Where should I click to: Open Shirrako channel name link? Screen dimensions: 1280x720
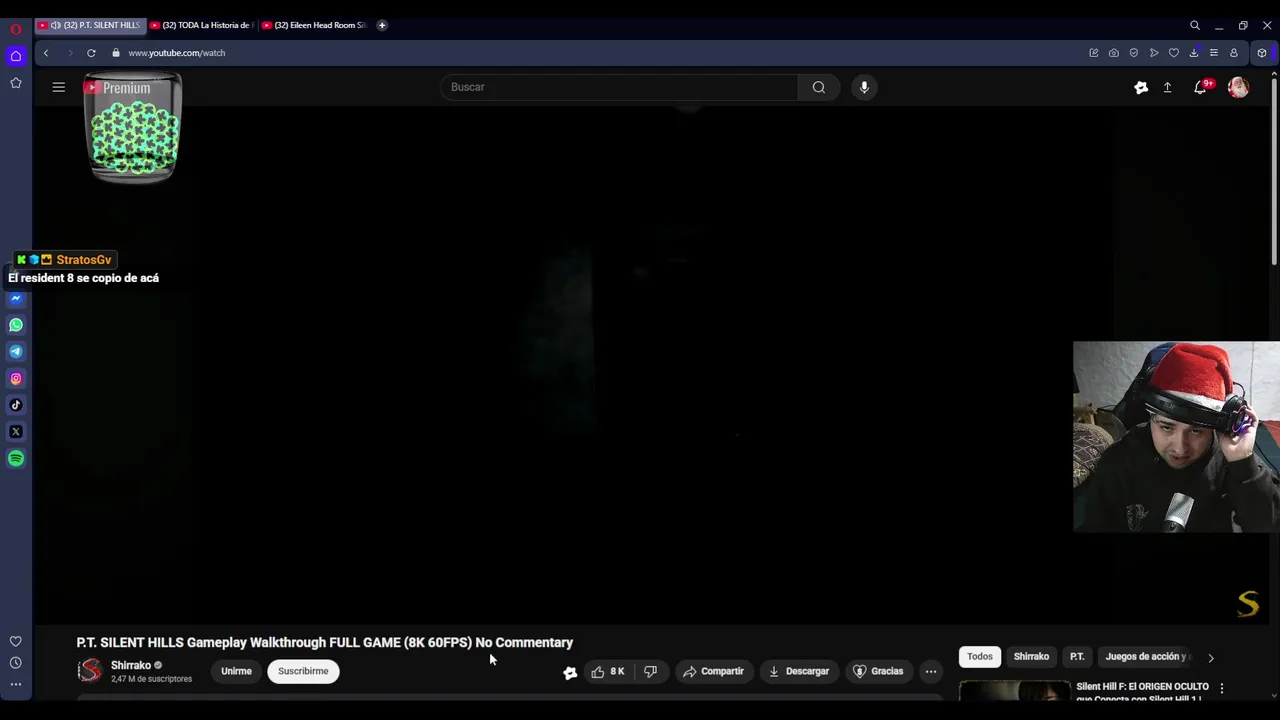coord(131,665)
